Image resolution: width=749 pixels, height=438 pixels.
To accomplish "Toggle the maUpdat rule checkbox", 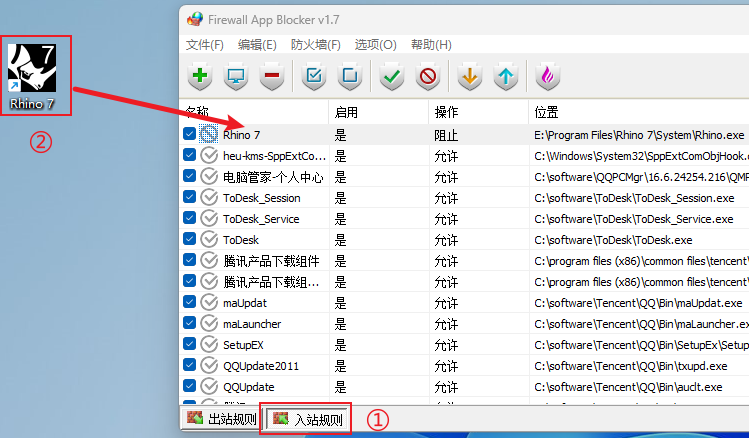I will point(189,302).
